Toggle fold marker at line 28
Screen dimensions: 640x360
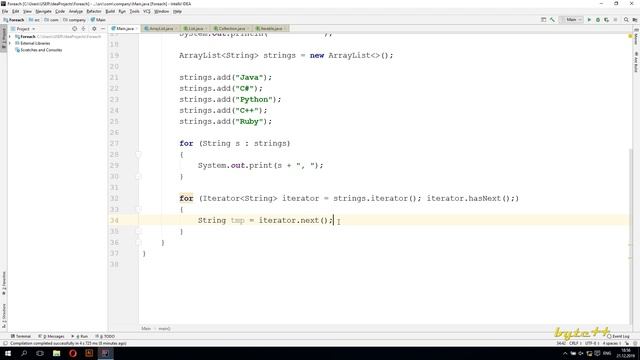138,155
